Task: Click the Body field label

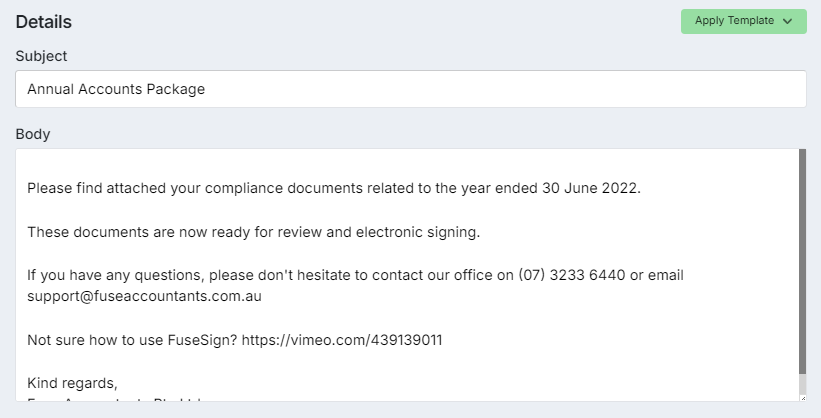Action: [33, 134]
